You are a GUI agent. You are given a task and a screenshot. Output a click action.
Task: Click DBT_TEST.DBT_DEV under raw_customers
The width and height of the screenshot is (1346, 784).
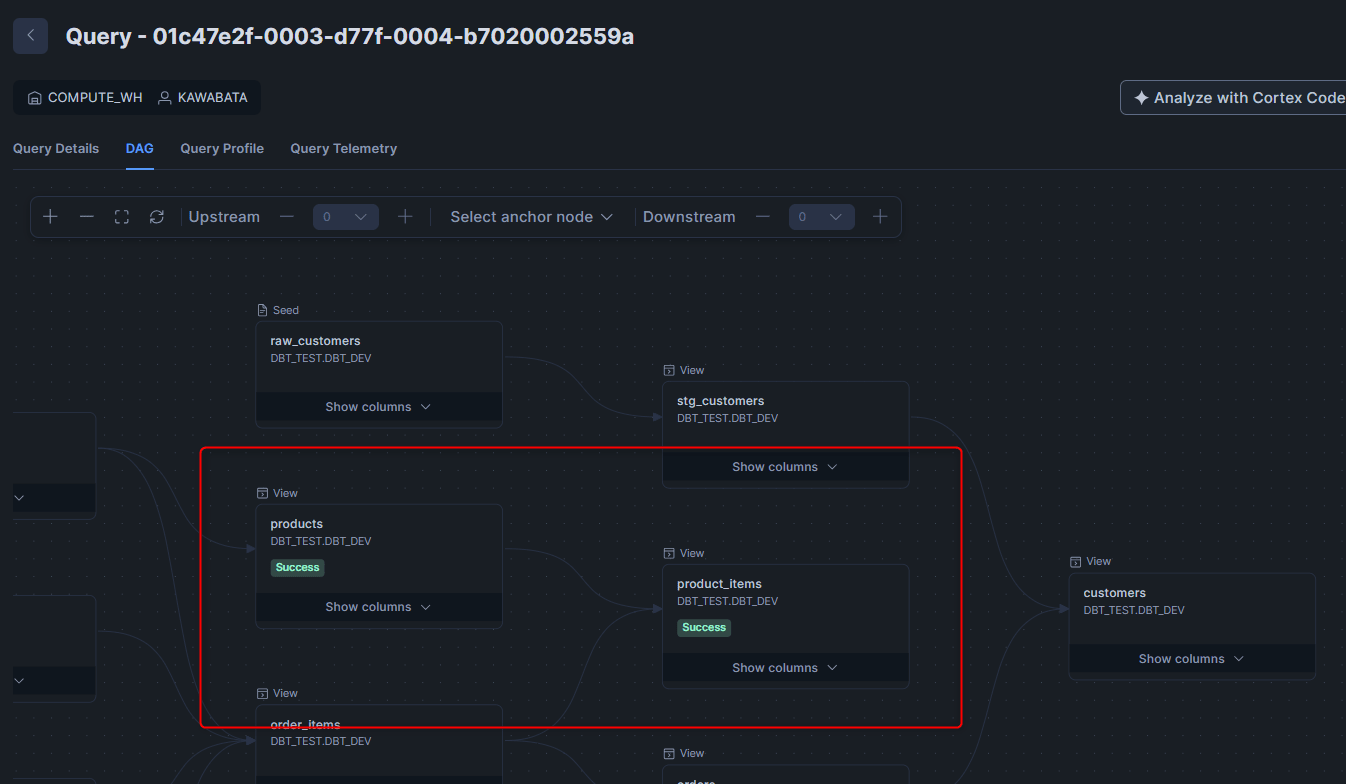click(321, 358)
